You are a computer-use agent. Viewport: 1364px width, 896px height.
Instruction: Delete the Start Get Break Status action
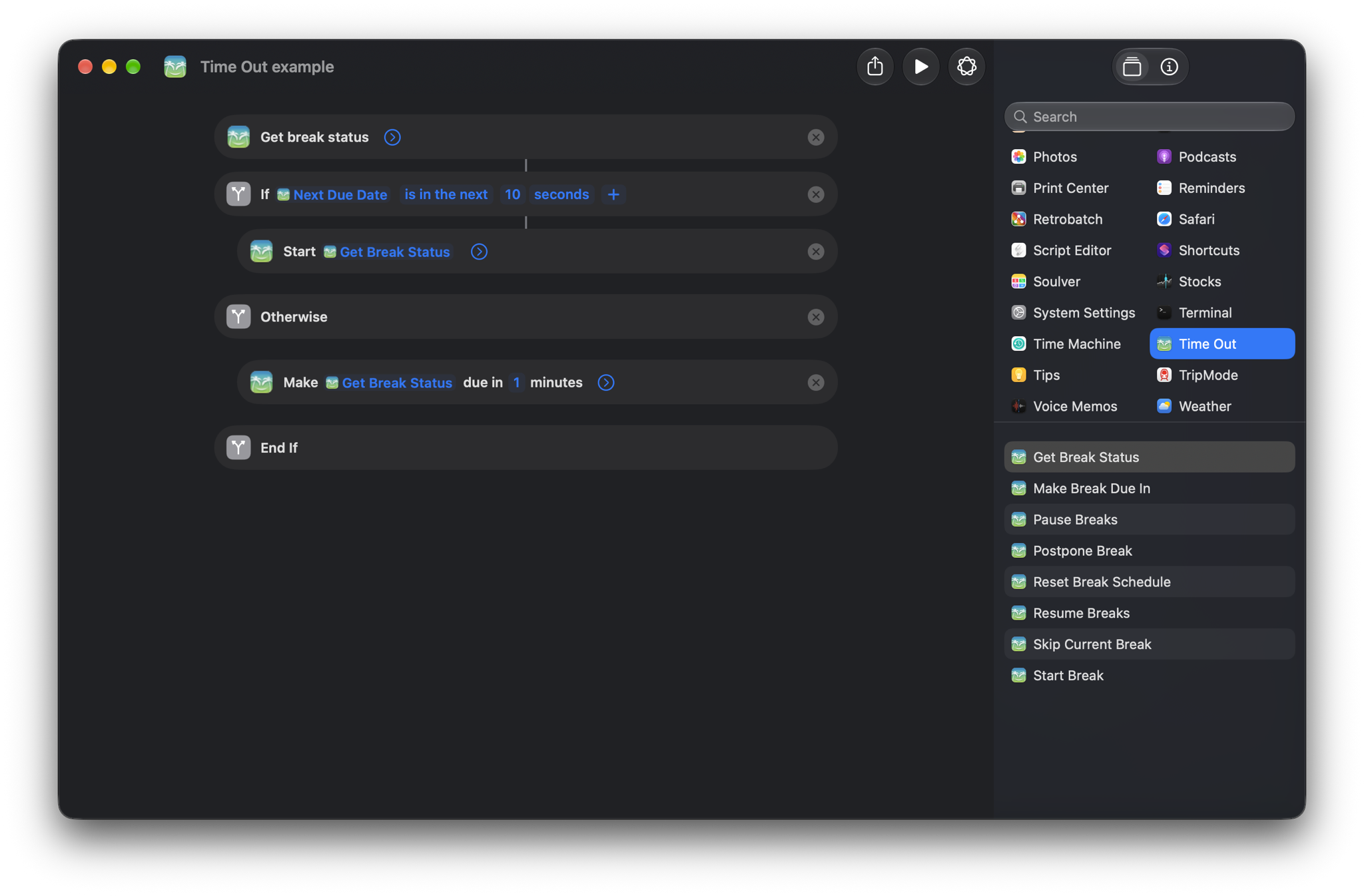pyautogui.click(x=815, y=252)
